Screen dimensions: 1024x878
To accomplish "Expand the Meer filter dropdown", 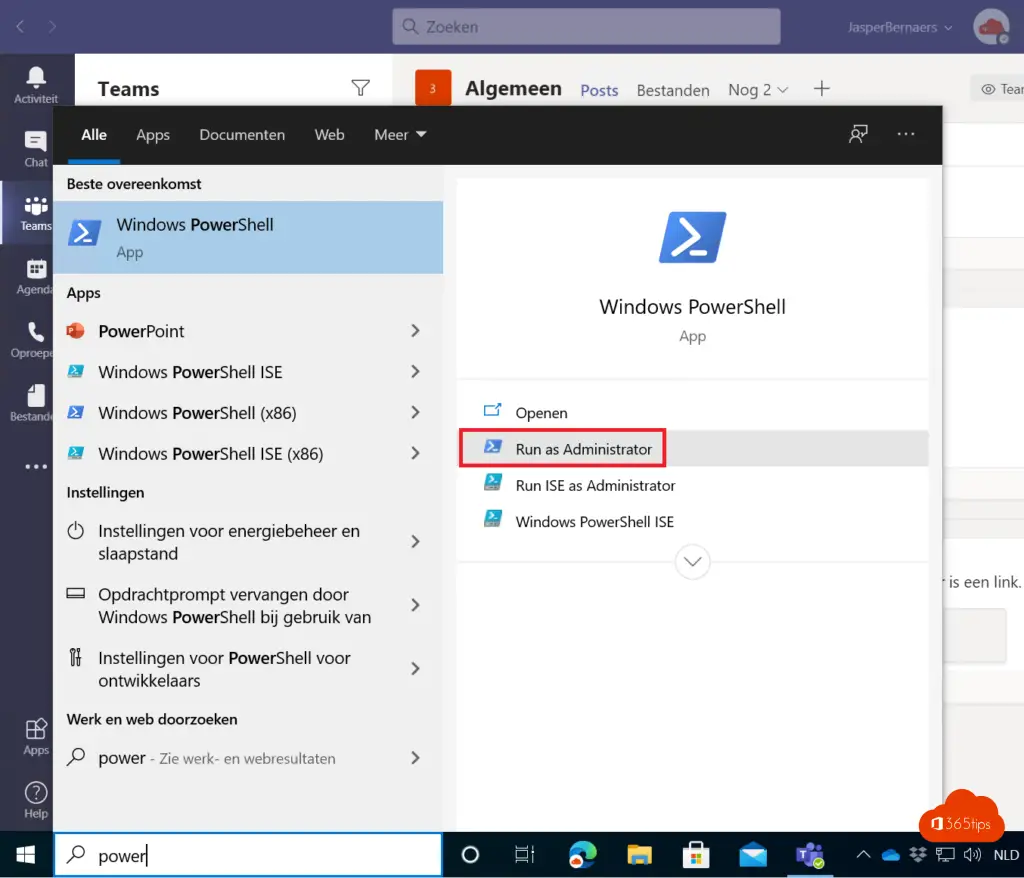I will pyautogui.click(x=400, y=134).
